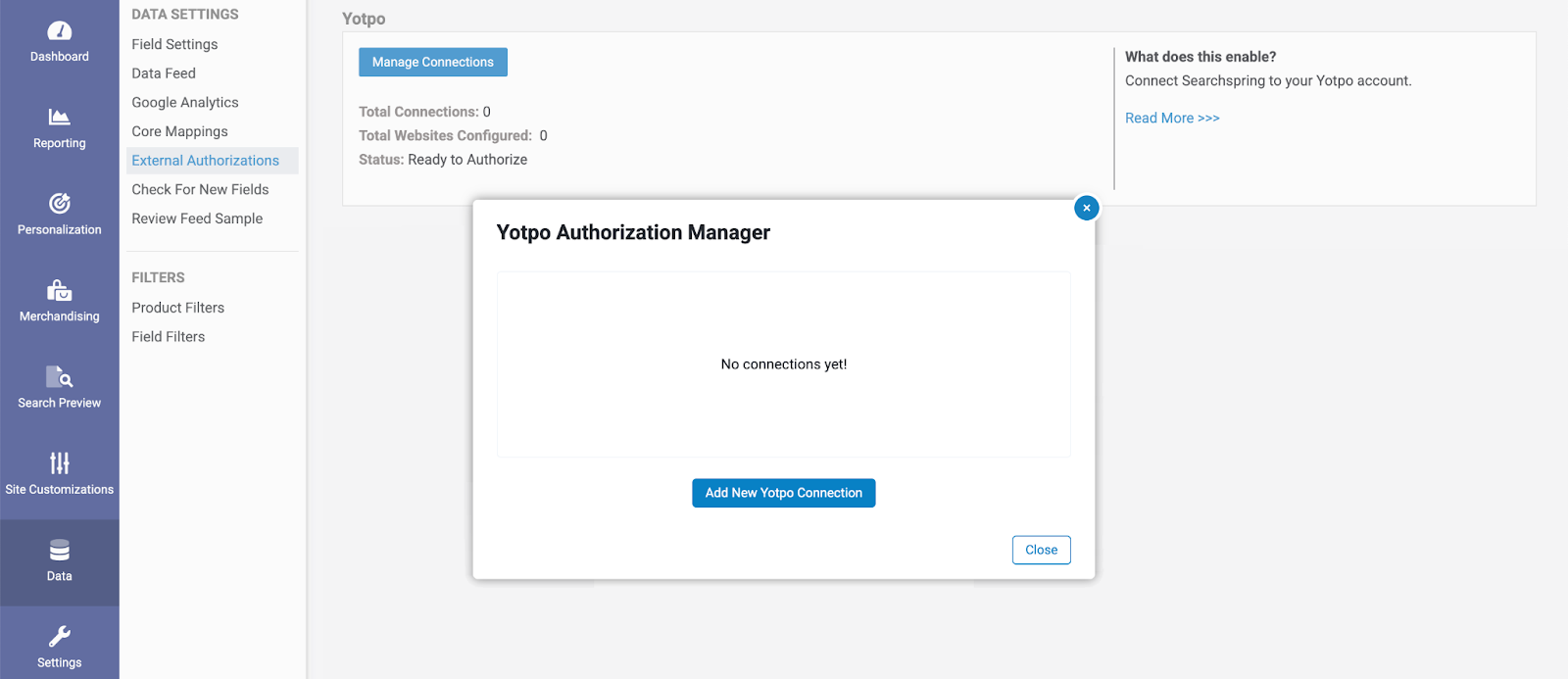The height and width of the screenshot is (679, 1568).
Task: Click the Reporting label in sidebar
Action: tap(59, 143)
